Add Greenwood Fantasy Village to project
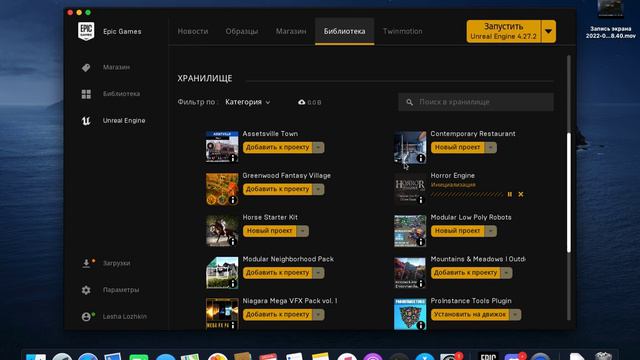The height and width of the screenshot is (360, 640). click(x=278, y=189)
